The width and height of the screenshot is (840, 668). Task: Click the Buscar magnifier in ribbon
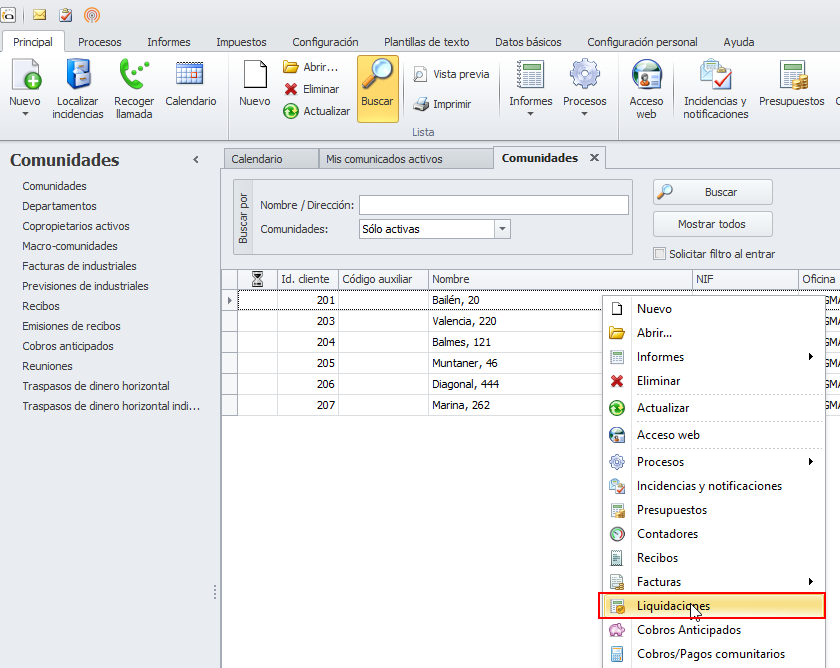377,87
